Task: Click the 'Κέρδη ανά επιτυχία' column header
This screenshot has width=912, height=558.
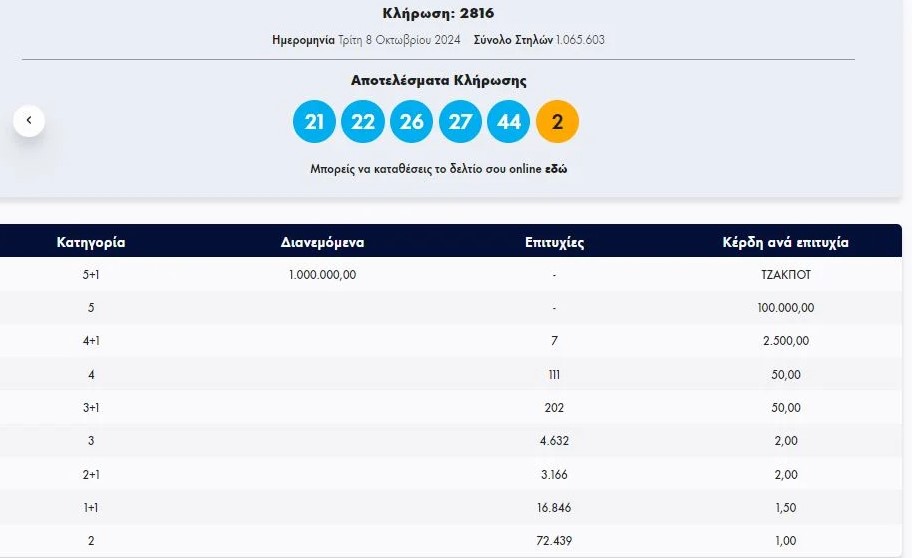Action: pos(785,242)
